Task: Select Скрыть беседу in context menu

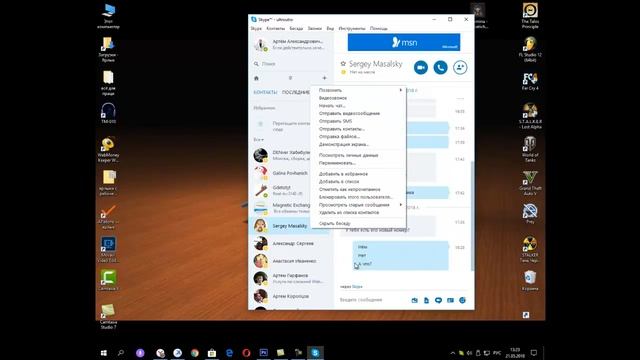Action: coord(358,224)
